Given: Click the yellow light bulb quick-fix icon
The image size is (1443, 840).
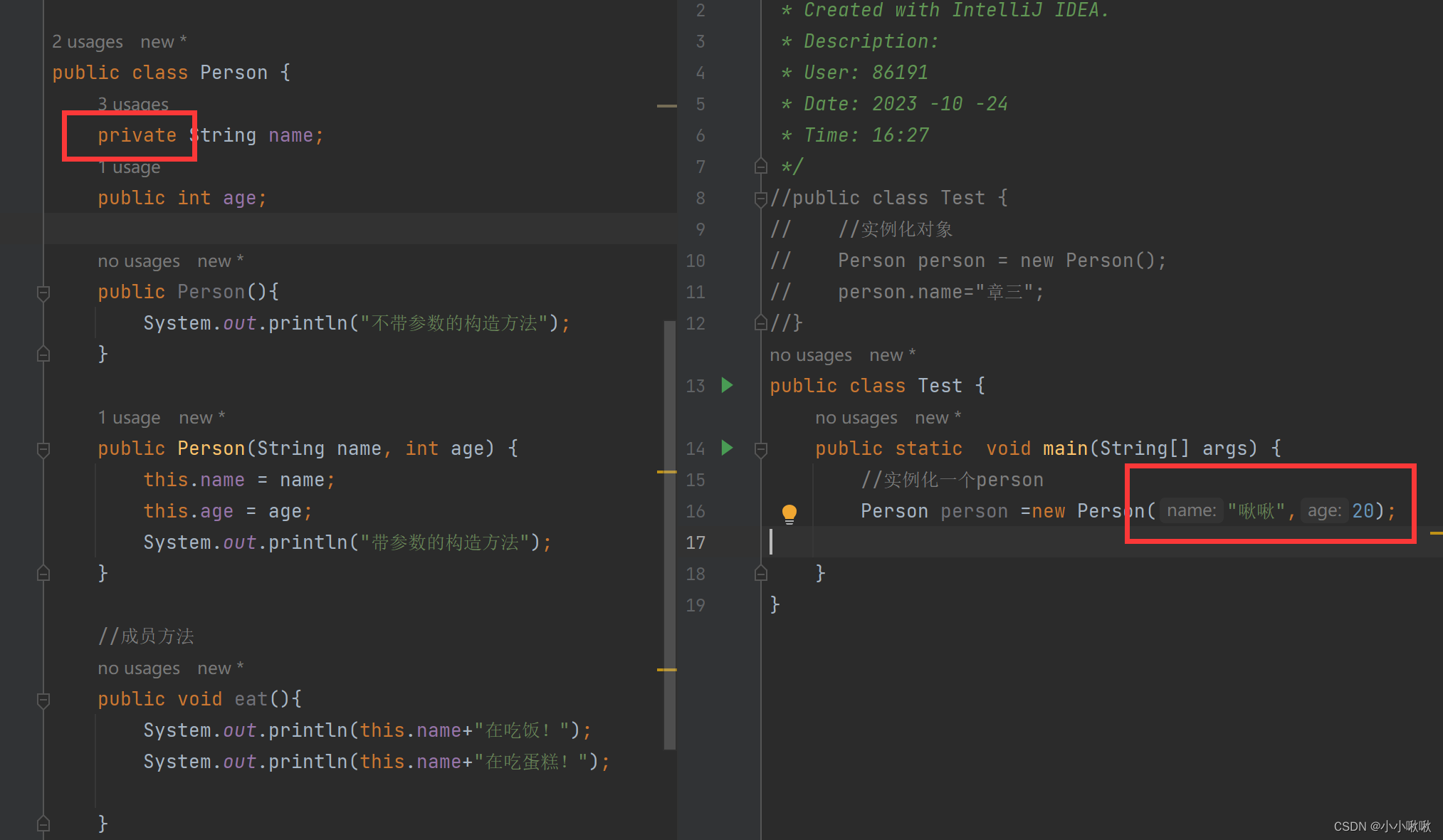Looking at the screenshot, I should click(x=789, y=513).
